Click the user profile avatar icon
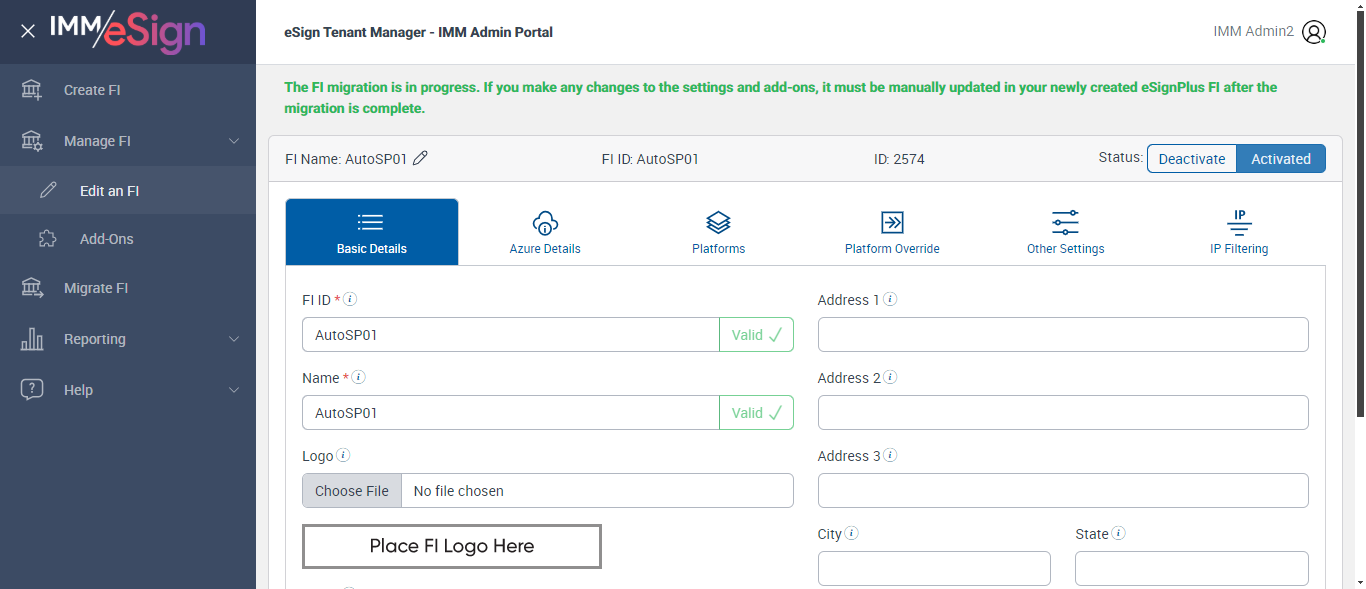 click(x=1314, y=32)
